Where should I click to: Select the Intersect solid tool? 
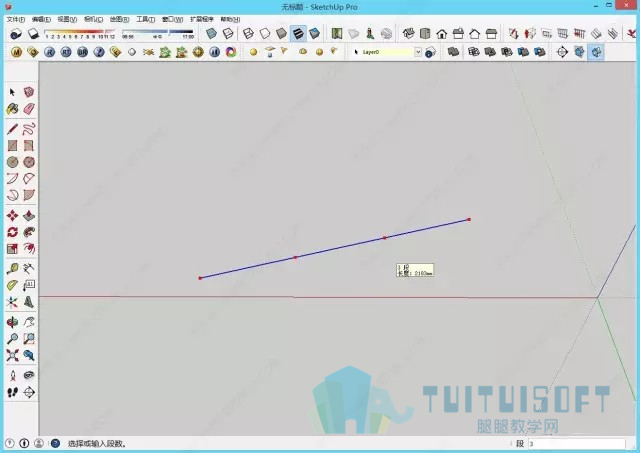pos(473,52)
